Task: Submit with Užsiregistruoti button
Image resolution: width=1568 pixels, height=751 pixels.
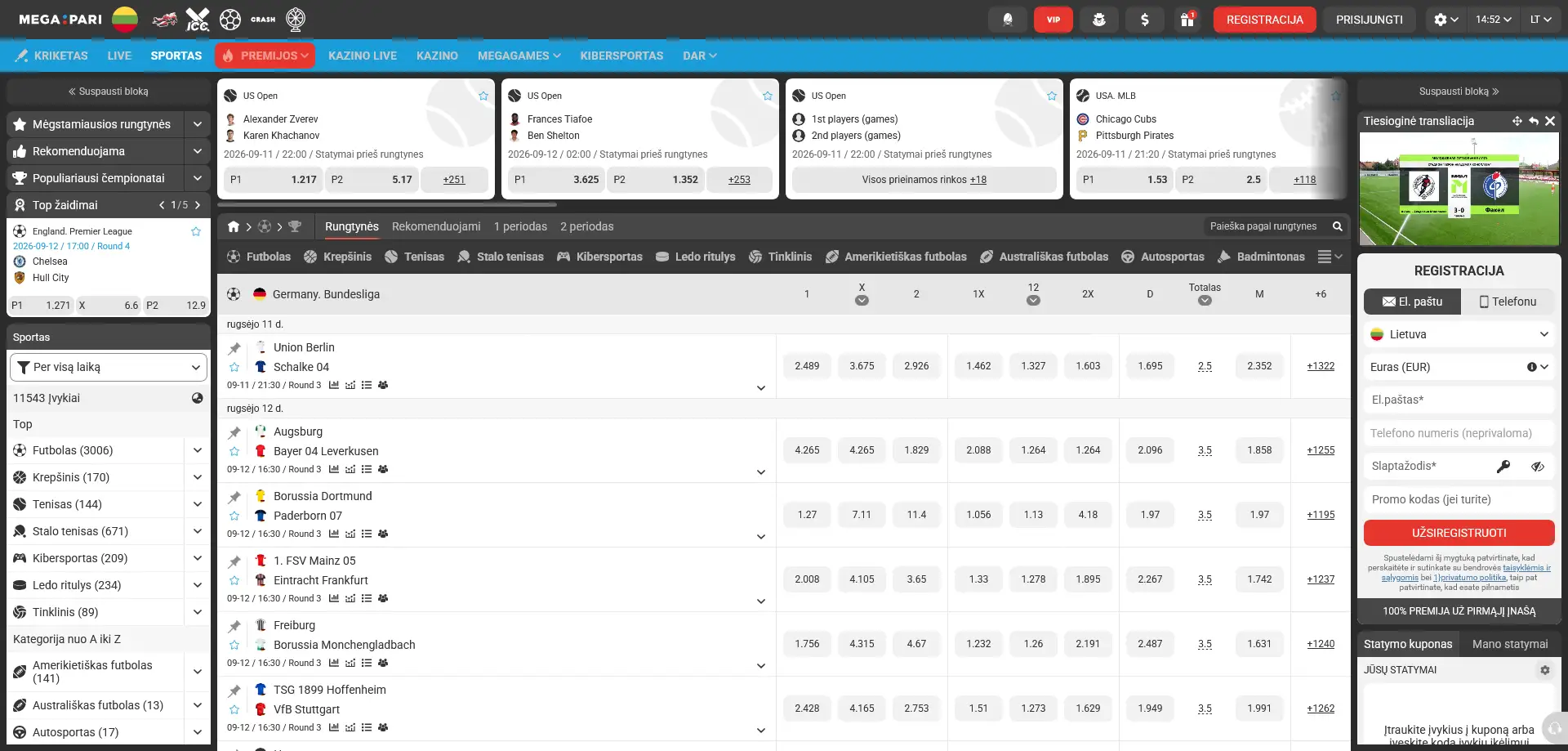Action: 1459,533
